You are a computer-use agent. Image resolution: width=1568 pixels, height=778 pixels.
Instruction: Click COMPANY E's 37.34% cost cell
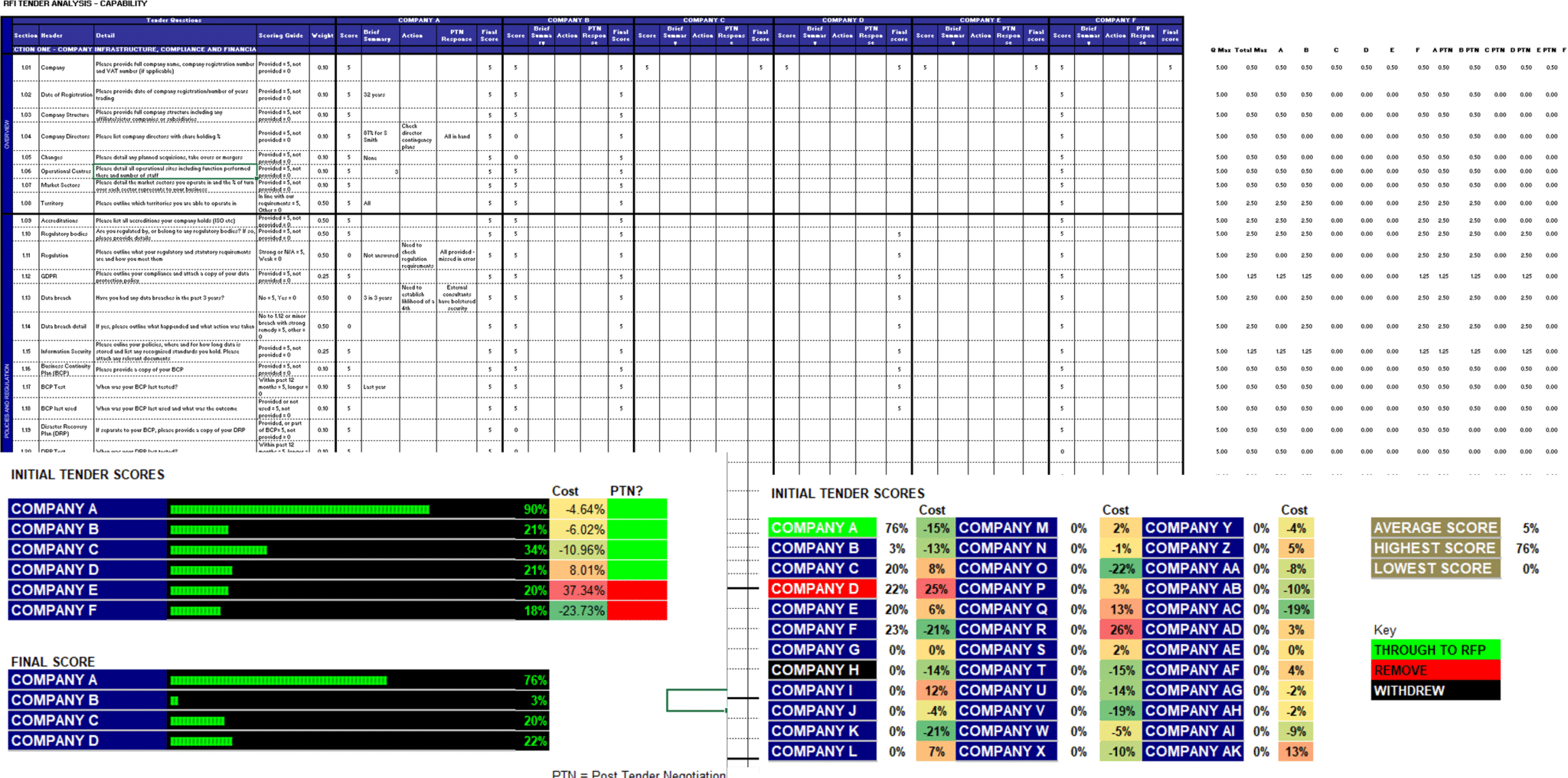578,590
